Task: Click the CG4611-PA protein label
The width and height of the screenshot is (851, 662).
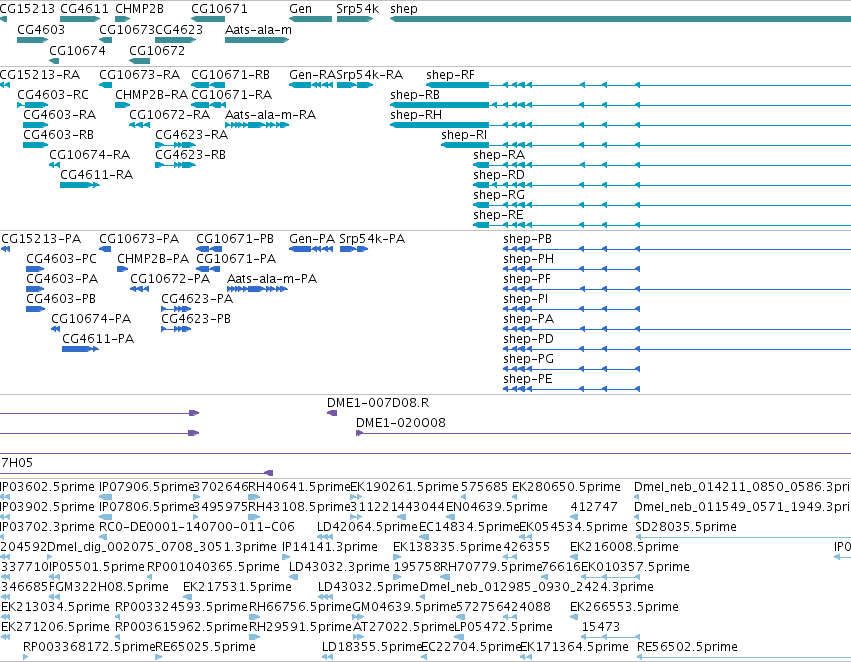Action: (x=98, y=339)
